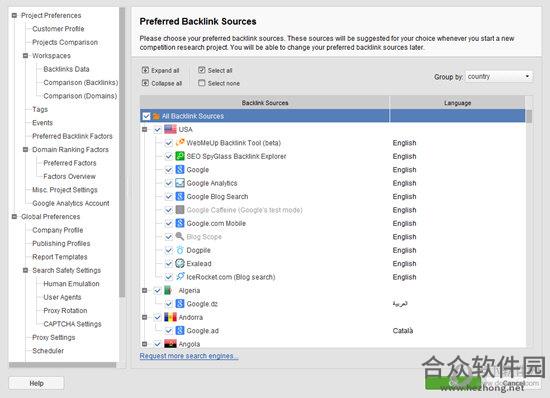The image size is (550, 398).
Task: Toggle the Algeria group checkbox
Action: point(157,290)
